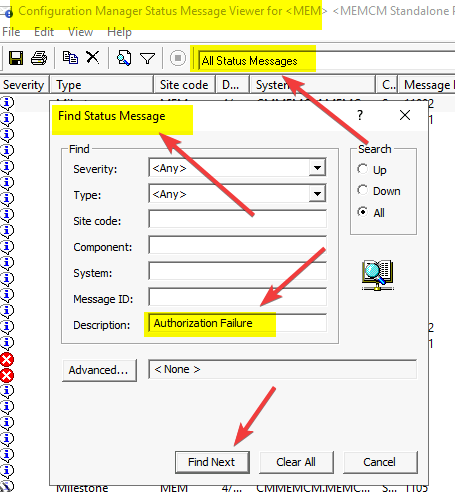
Task: Click the Cancel button
Action: (380, 462)
